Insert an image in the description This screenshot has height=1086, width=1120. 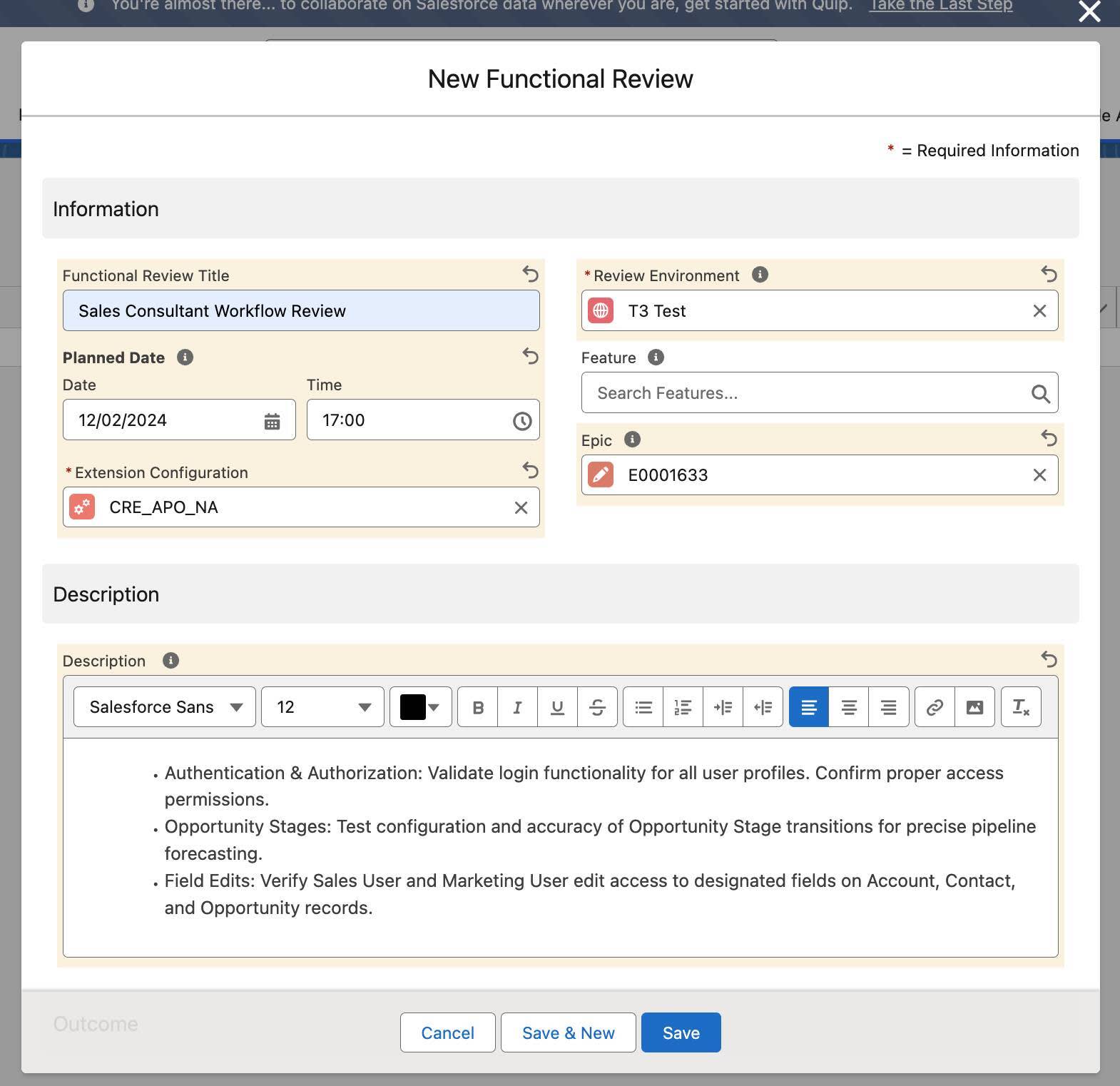click(x=974, y=707)
